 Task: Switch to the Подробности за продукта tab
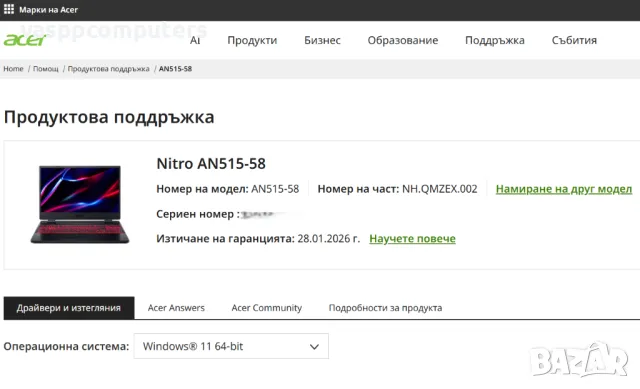tap(385, 308)
